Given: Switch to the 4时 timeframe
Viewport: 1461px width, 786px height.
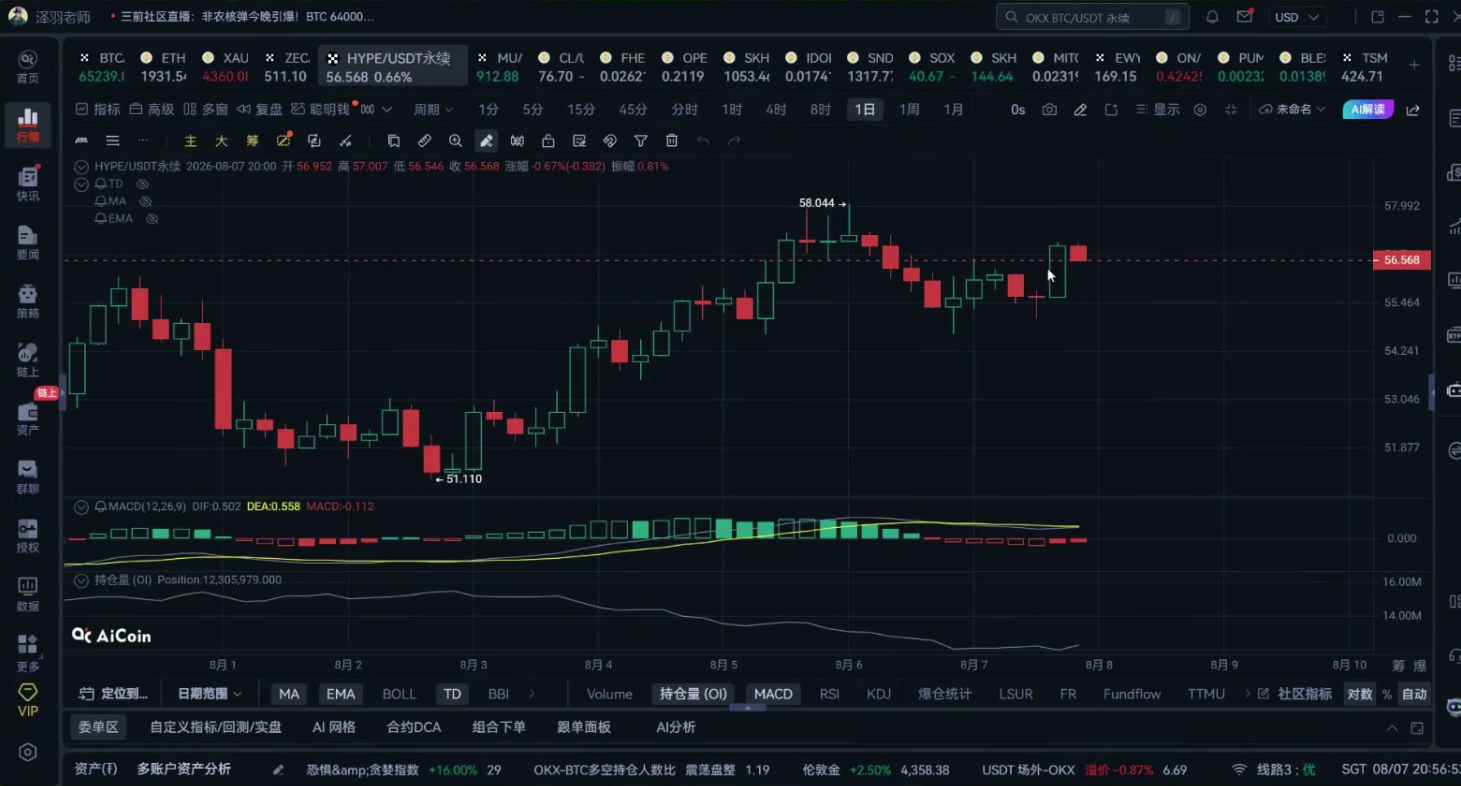Looking at the screenshot, I should coord(776,110).
